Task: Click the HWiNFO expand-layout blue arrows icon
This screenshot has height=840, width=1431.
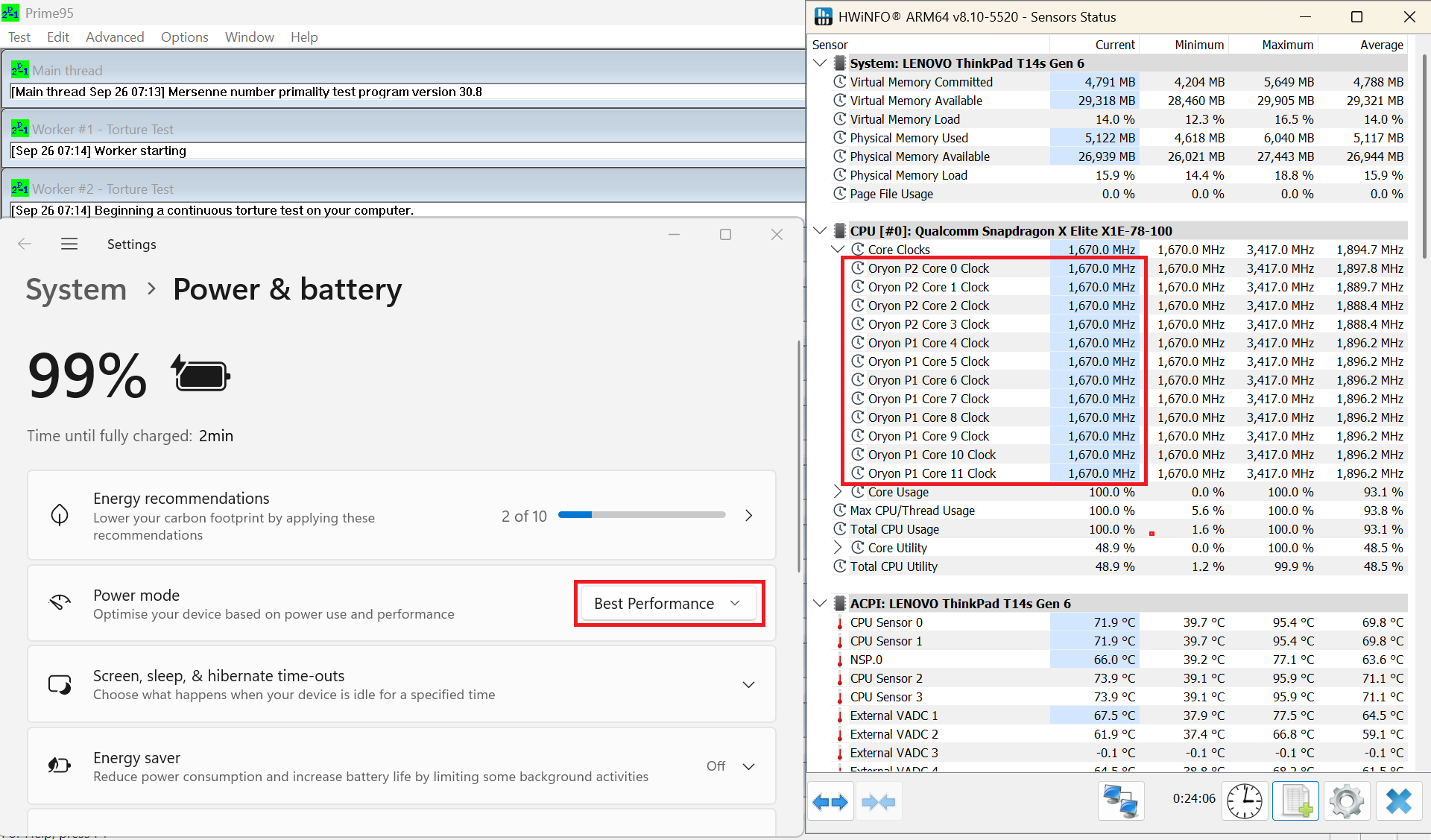Action: (830, 802)
